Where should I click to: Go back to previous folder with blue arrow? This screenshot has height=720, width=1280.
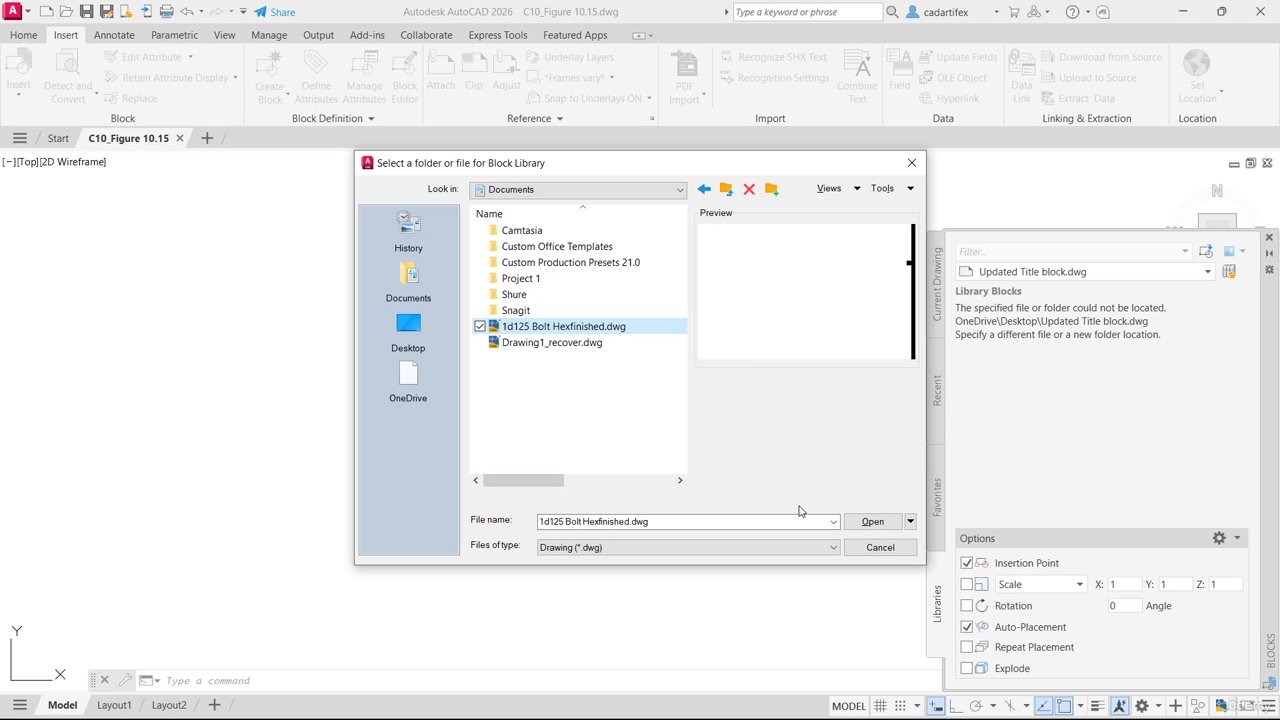[x=704, y=189]
